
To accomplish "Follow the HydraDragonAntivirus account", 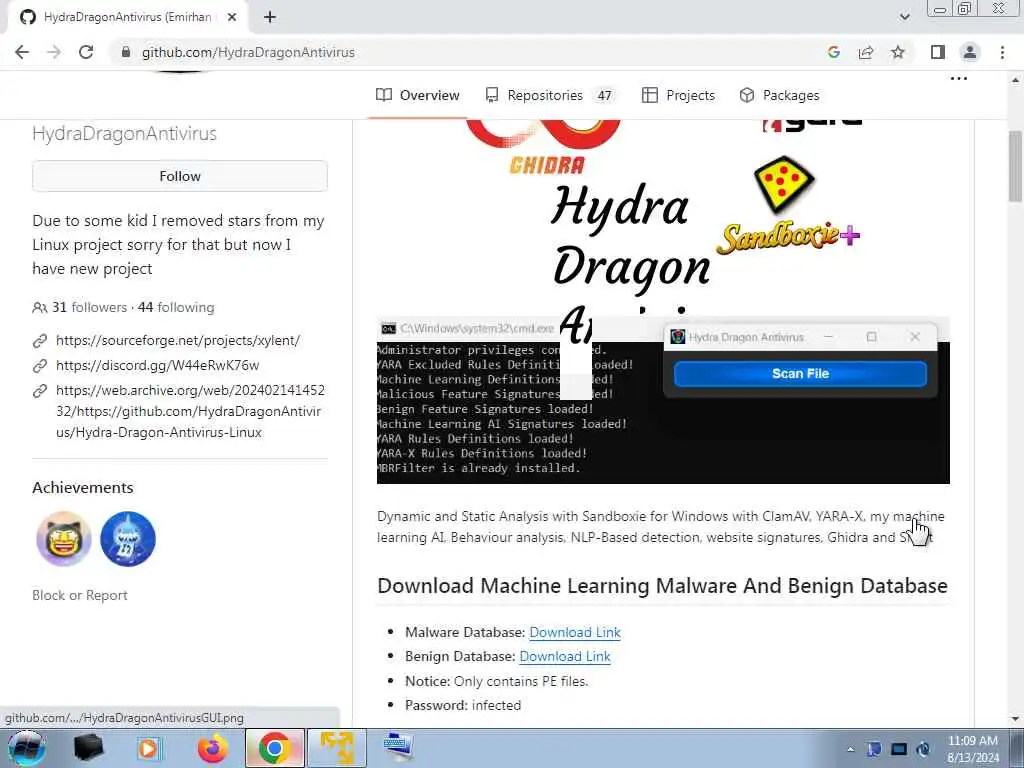I will pos(180,176).
